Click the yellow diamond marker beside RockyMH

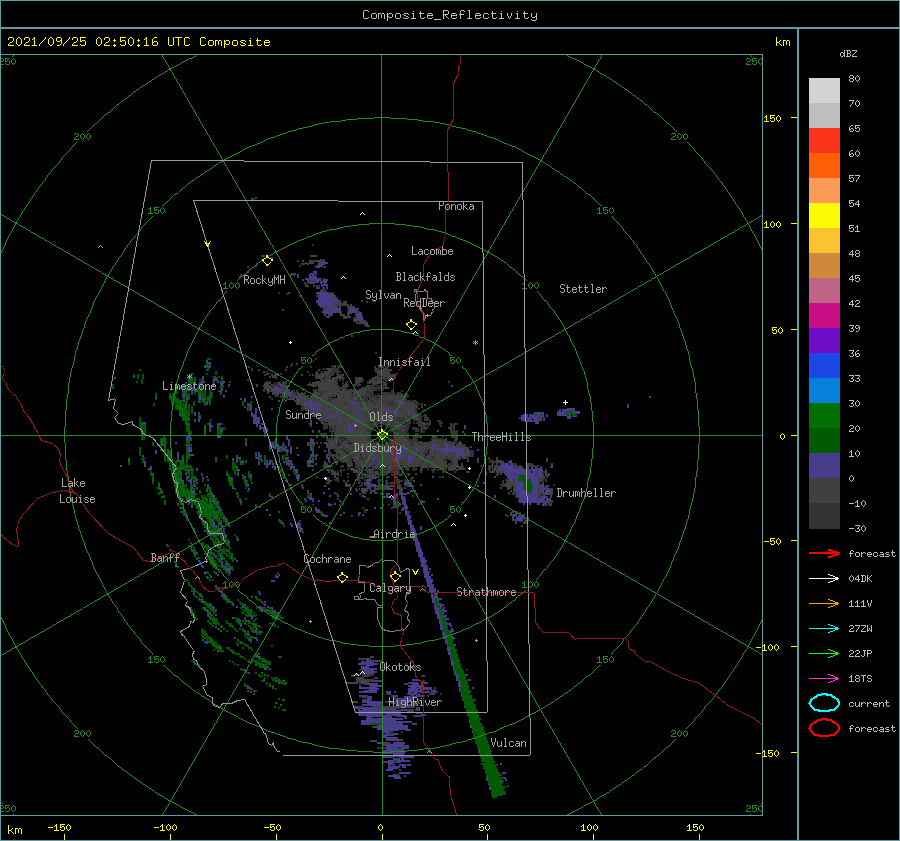click(x=267, y=261)
